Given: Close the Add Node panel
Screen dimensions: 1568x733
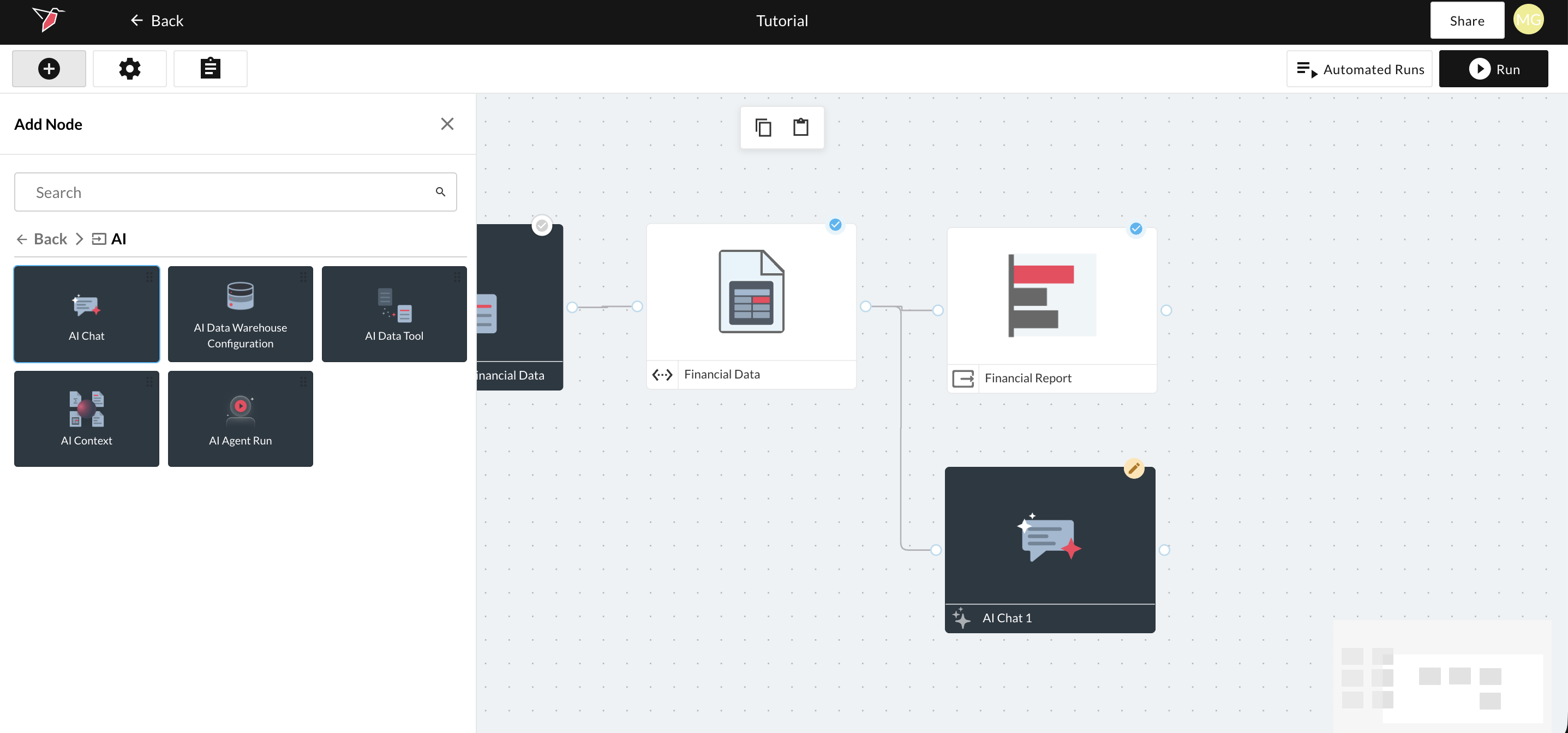Looking at the screenshot, I should pos(447,124).
